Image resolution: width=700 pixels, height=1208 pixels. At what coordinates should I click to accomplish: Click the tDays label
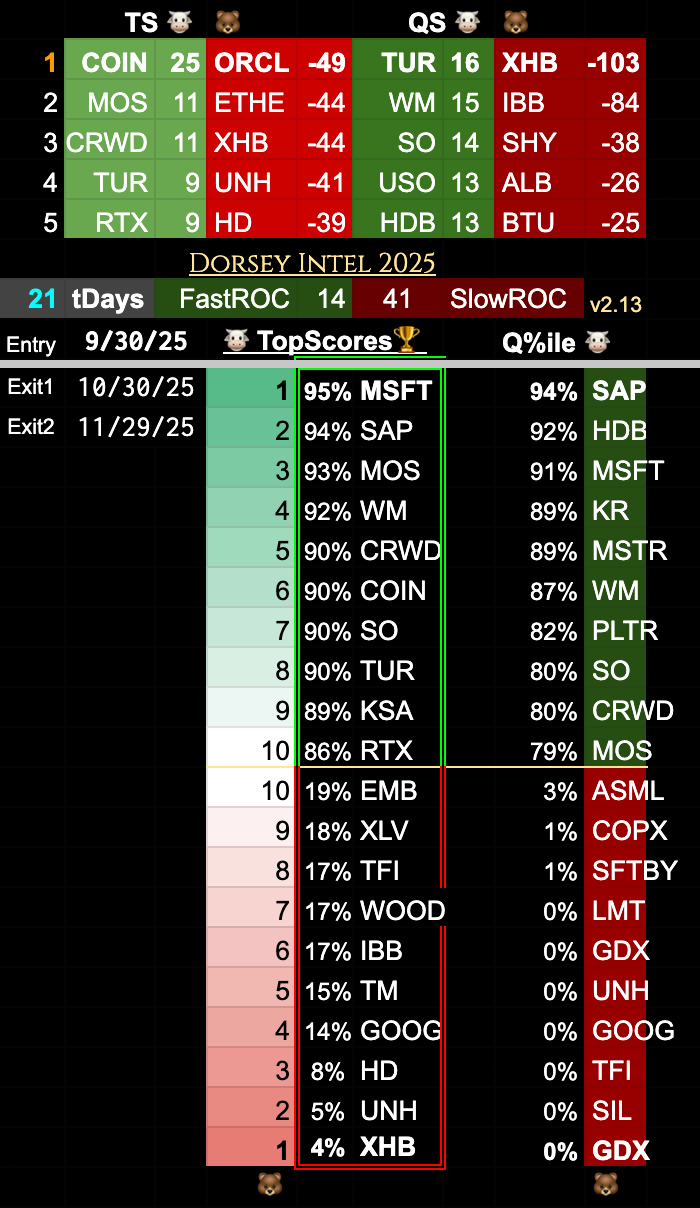pyautogui.click(x=107, y=298)
